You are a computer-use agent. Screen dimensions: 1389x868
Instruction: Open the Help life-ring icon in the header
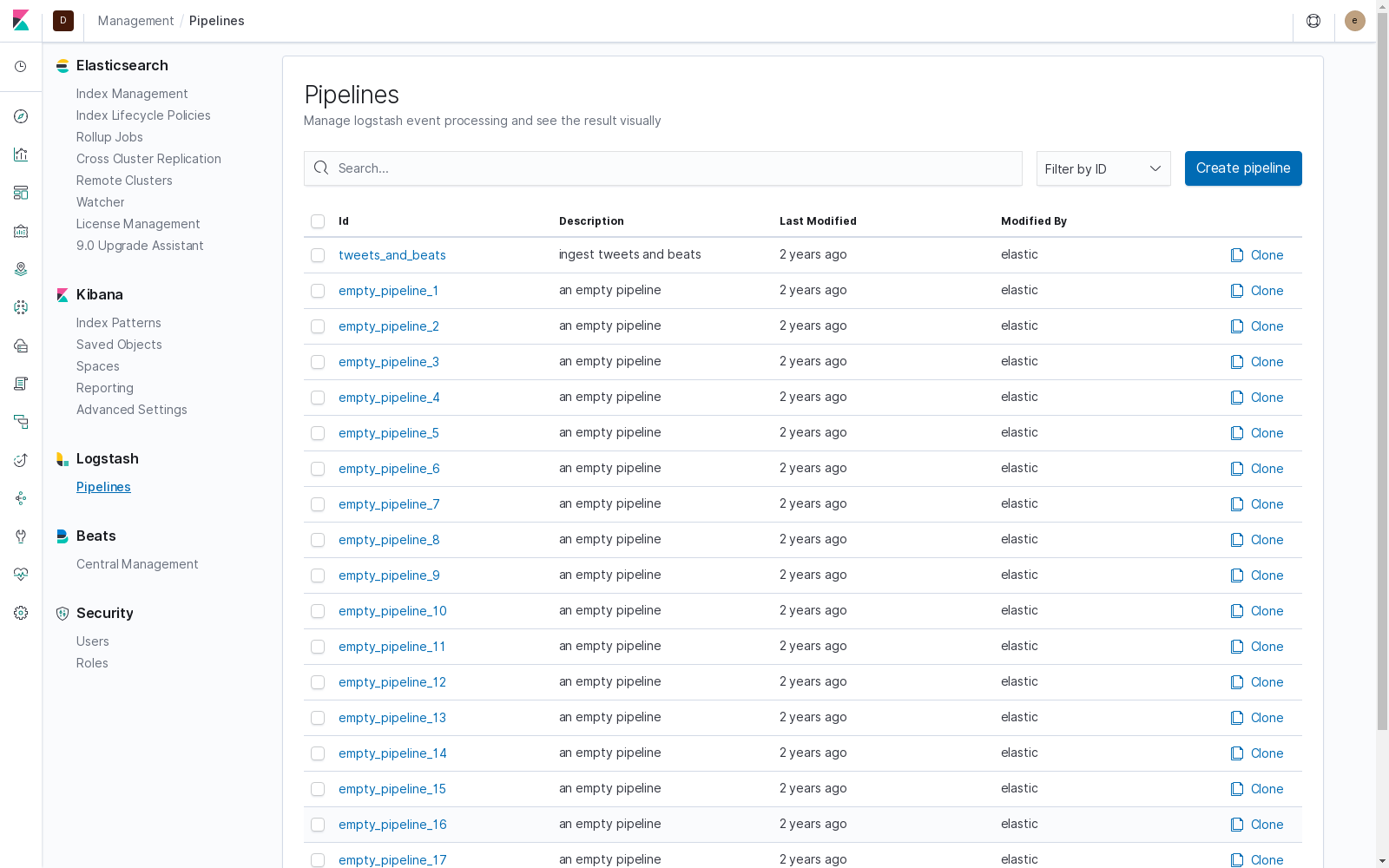coord(1313,21)
